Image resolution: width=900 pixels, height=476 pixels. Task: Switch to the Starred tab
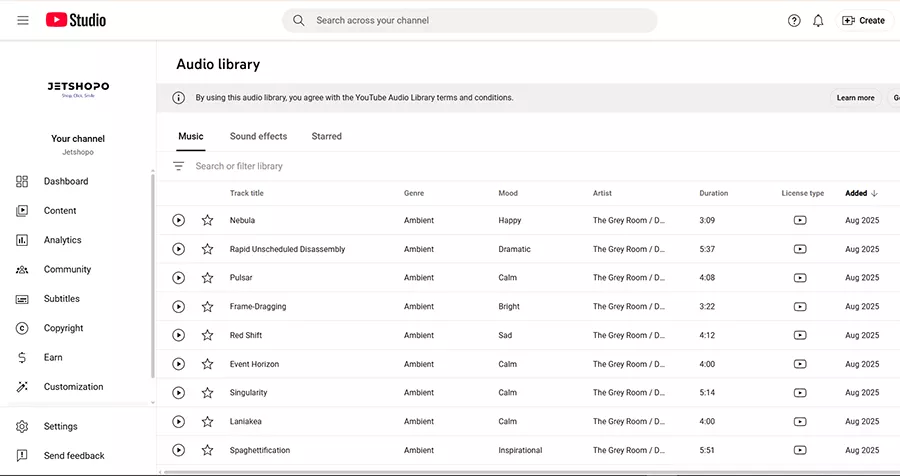tap(327, 137)
